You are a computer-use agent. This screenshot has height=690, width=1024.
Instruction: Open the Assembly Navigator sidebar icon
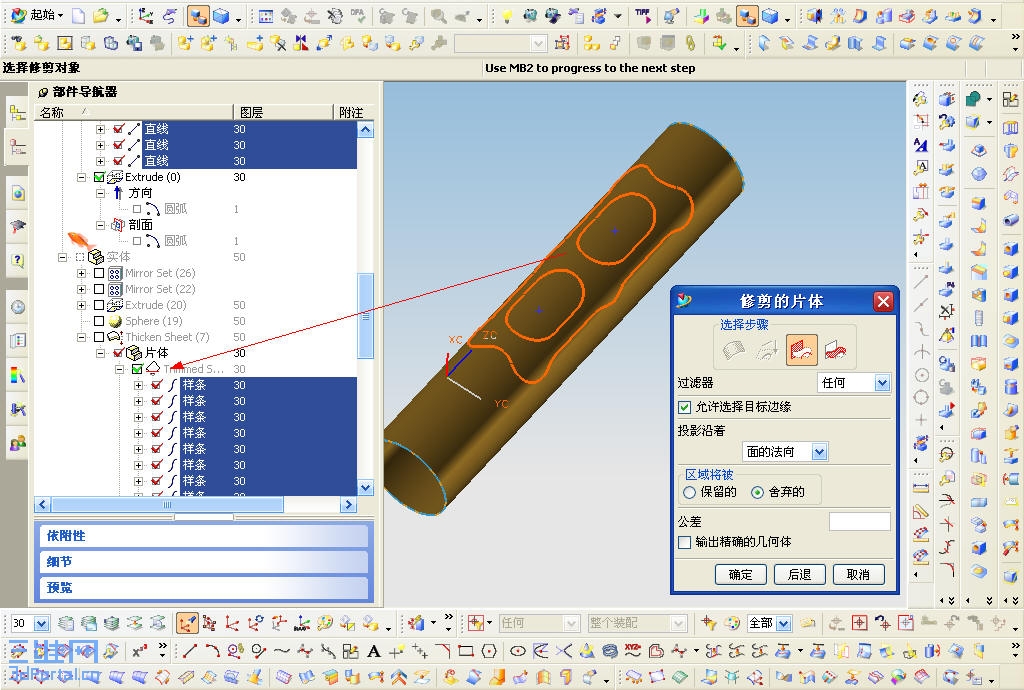point(18,114)
